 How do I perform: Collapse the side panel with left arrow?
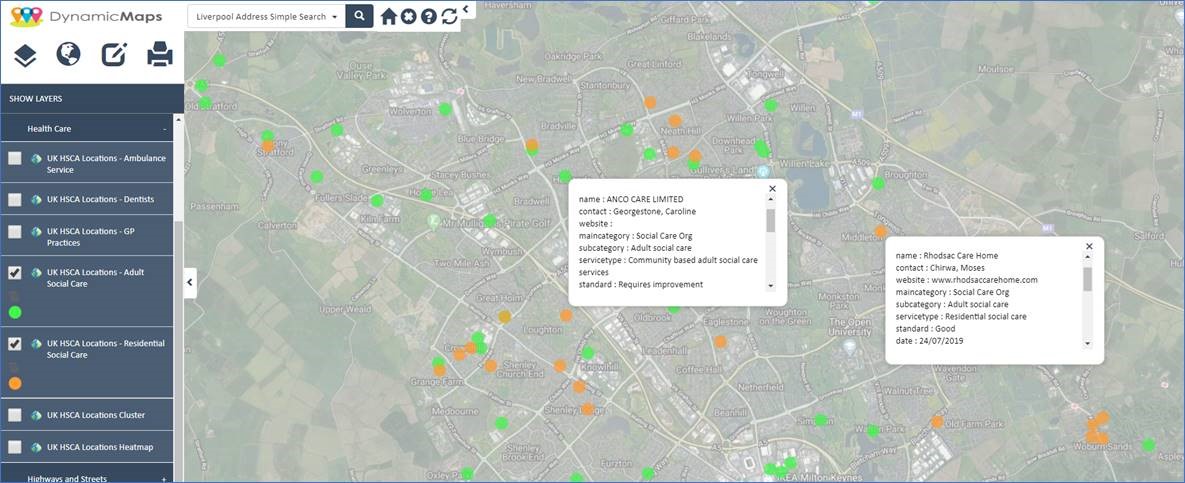click(x=190, y=283)
